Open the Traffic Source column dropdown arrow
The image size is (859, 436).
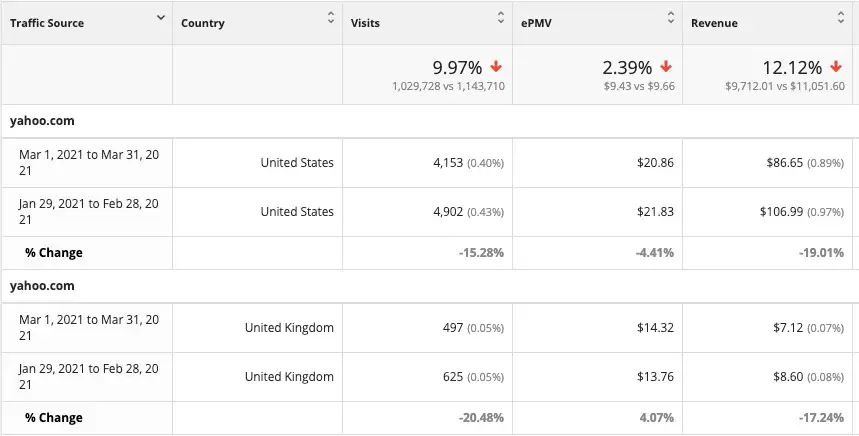(x=161, y=18)
